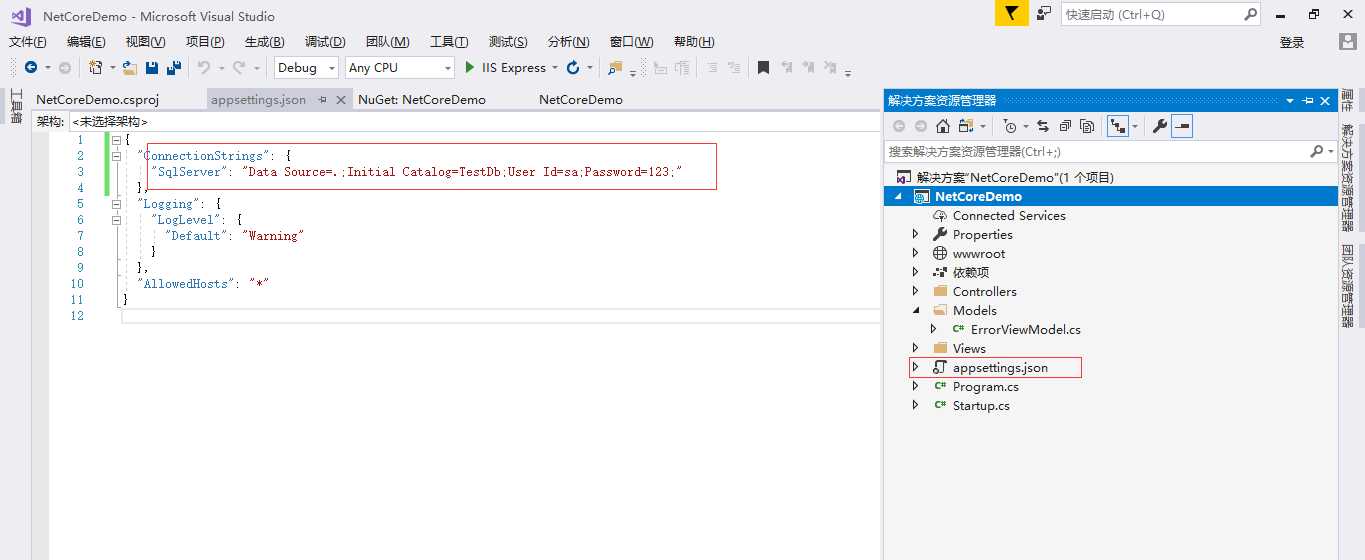Expand the 依赖项 dependencies node

pos(915,272)
